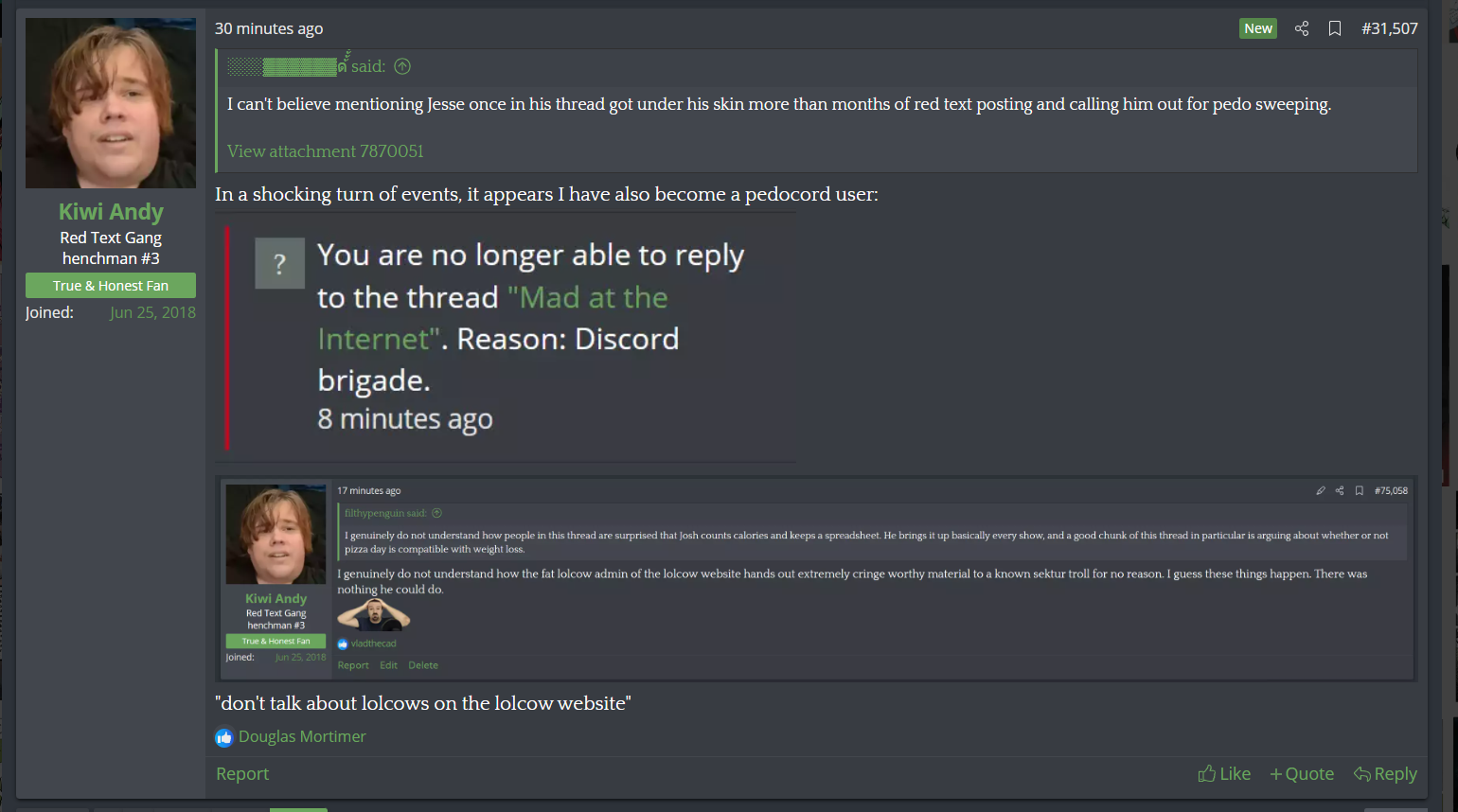Click the 30 minutes ago timestamp
The height and width of the screenshot is (812, 1458).
click(269, 28)
